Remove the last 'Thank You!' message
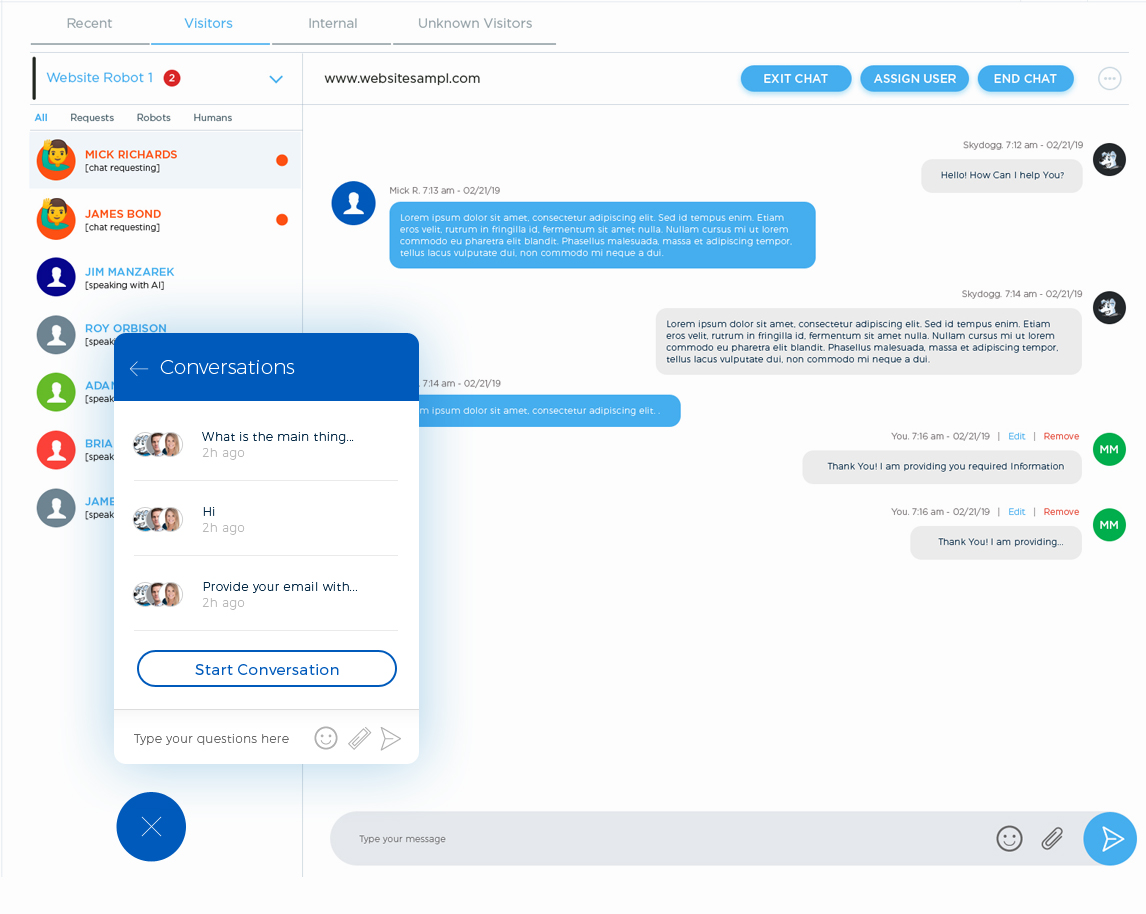Screen dimensions: 1146x914 1061,511
